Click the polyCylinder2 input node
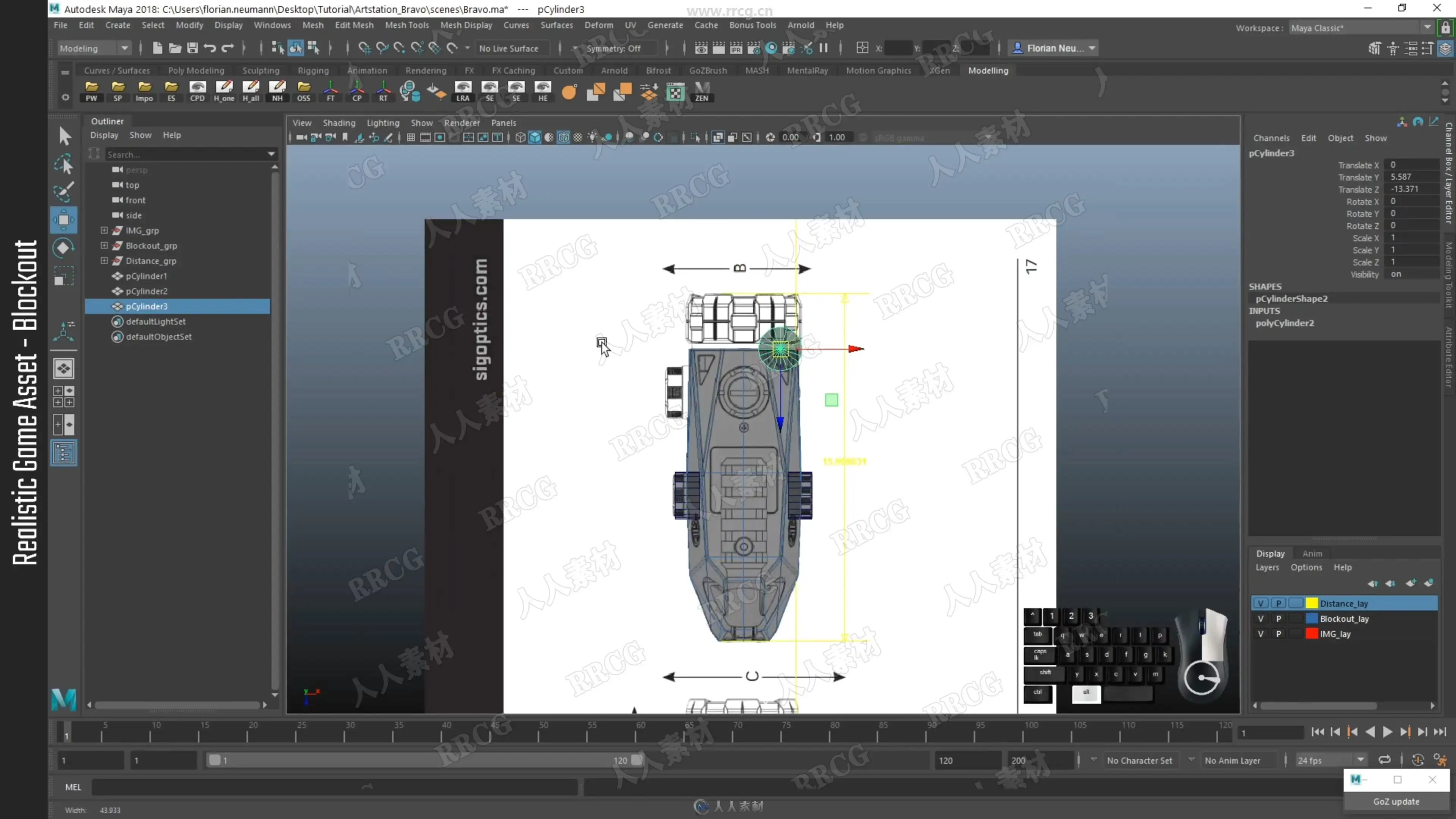1456x819 pixels. point(1285,323)
